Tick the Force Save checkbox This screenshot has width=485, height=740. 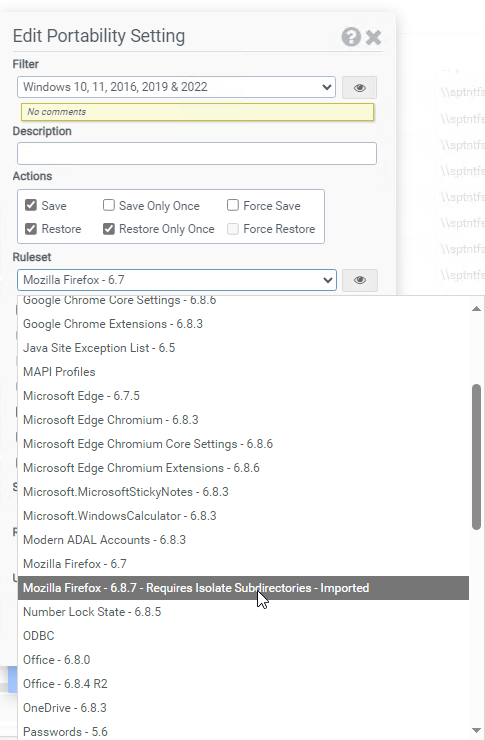(x=233, y=205)
